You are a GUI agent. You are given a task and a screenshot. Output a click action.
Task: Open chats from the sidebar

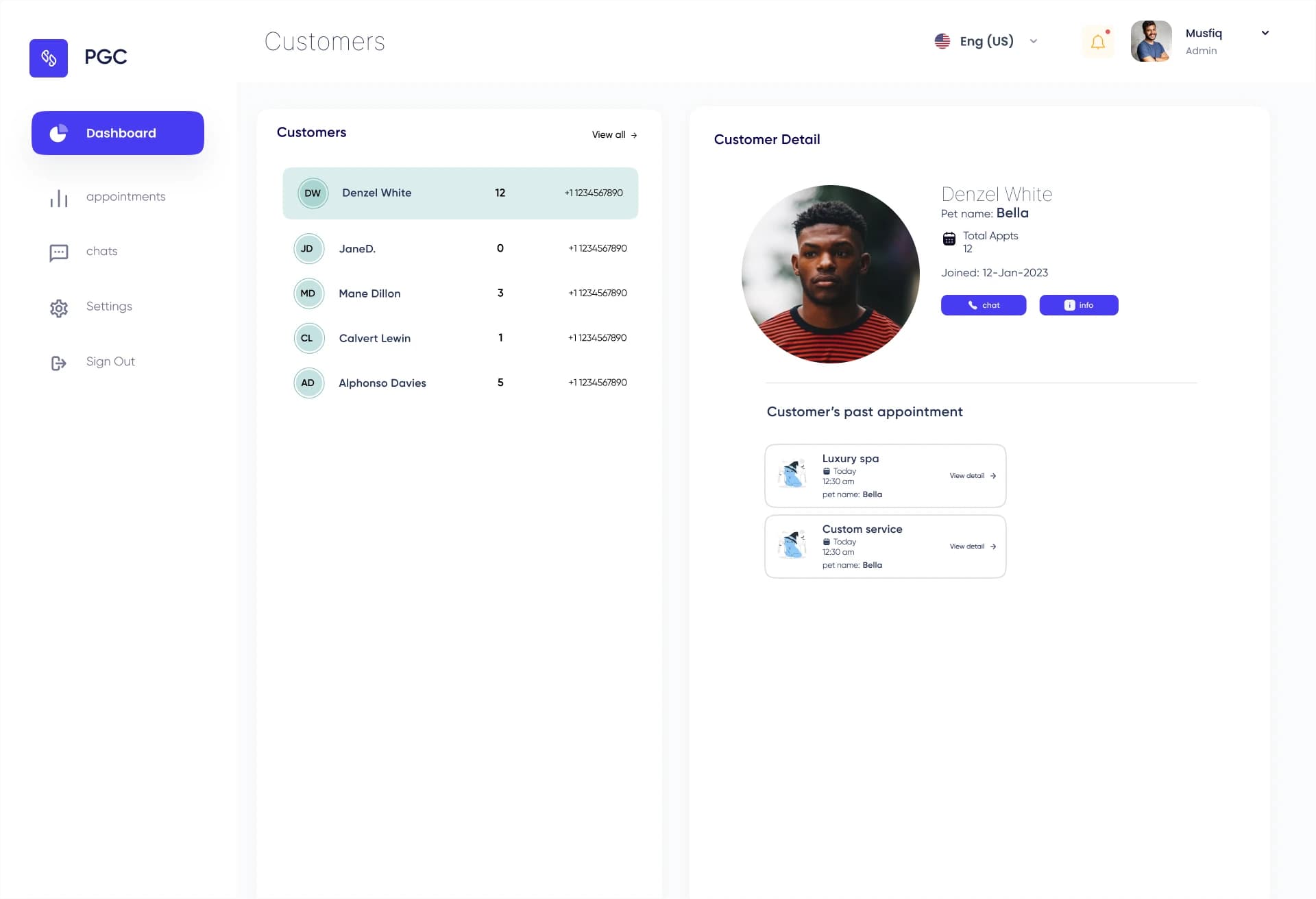(102, 252)
